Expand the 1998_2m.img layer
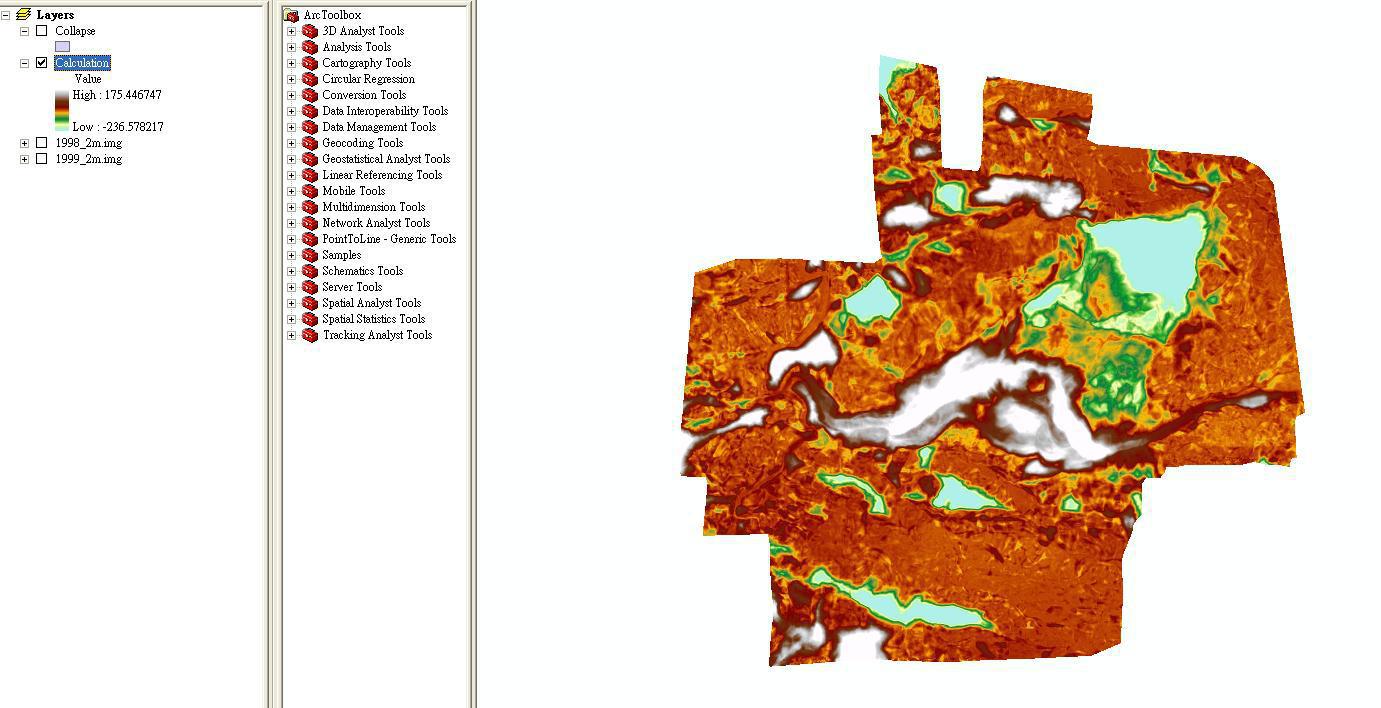 [x=24, y=143]
